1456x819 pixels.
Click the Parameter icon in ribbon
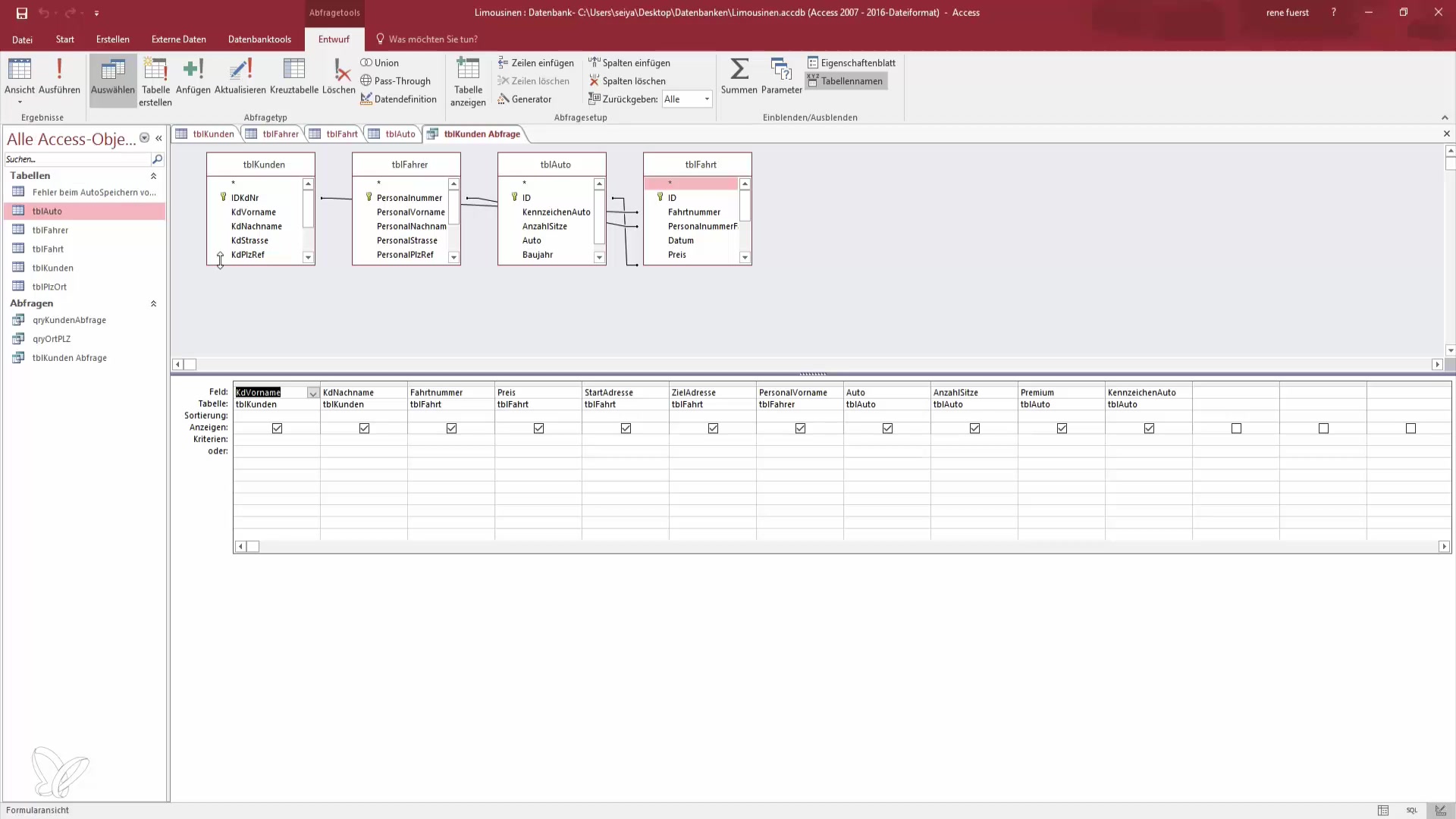(x=781, y=70)
